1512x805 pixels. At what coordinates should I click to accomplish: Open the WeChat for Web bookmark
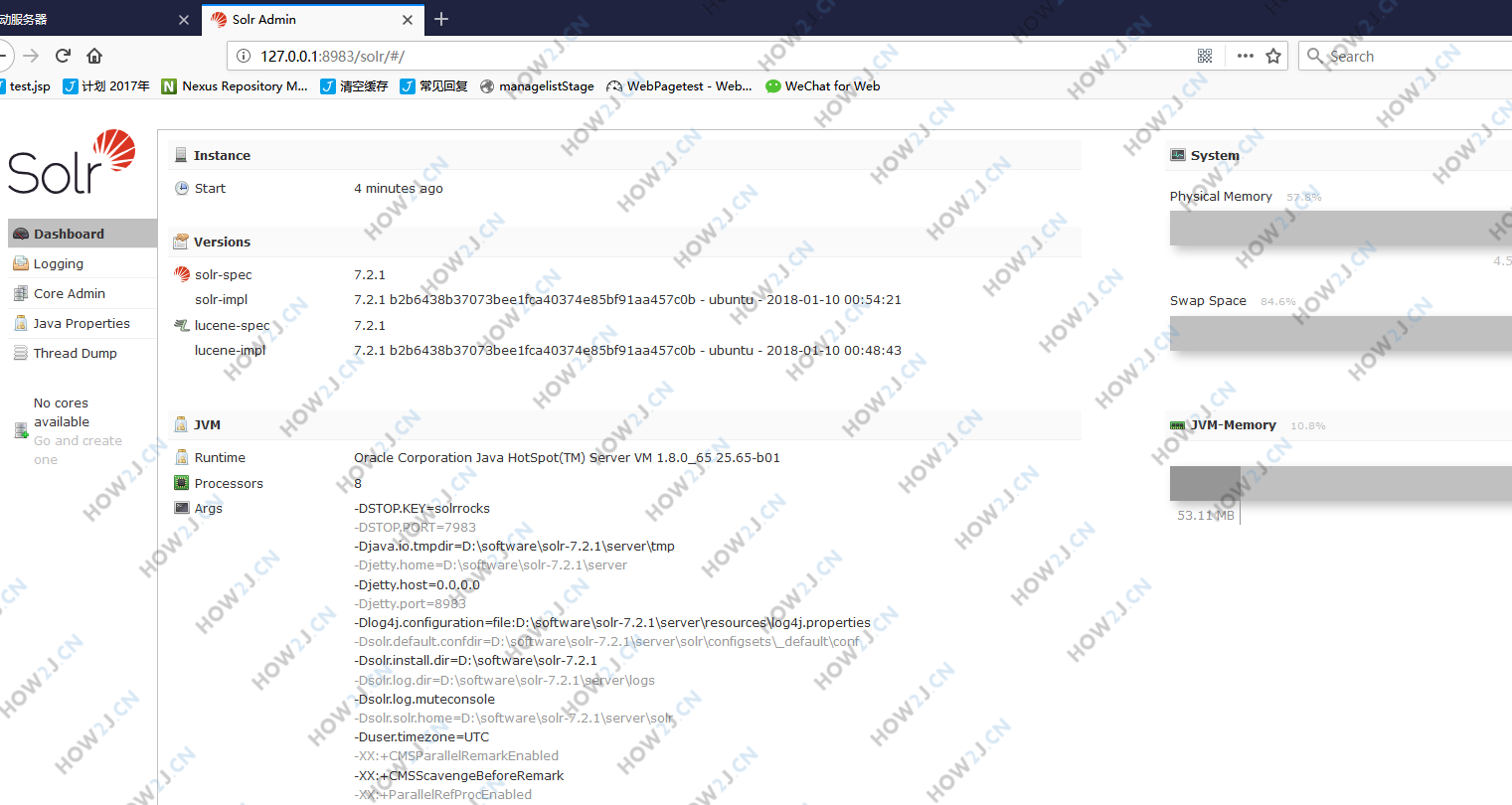tap(823, 86)
